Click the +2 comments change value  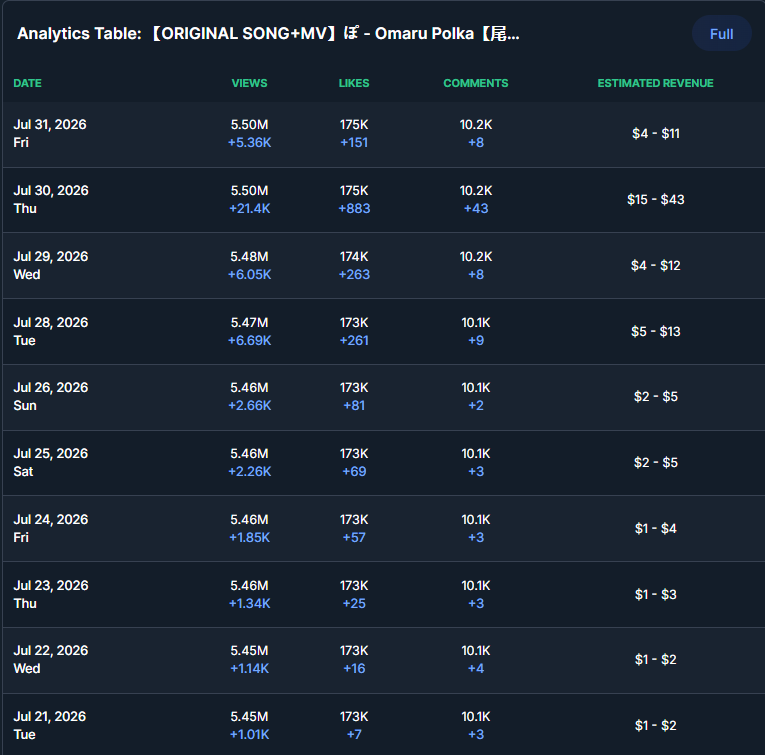click(x=476, y=406)
